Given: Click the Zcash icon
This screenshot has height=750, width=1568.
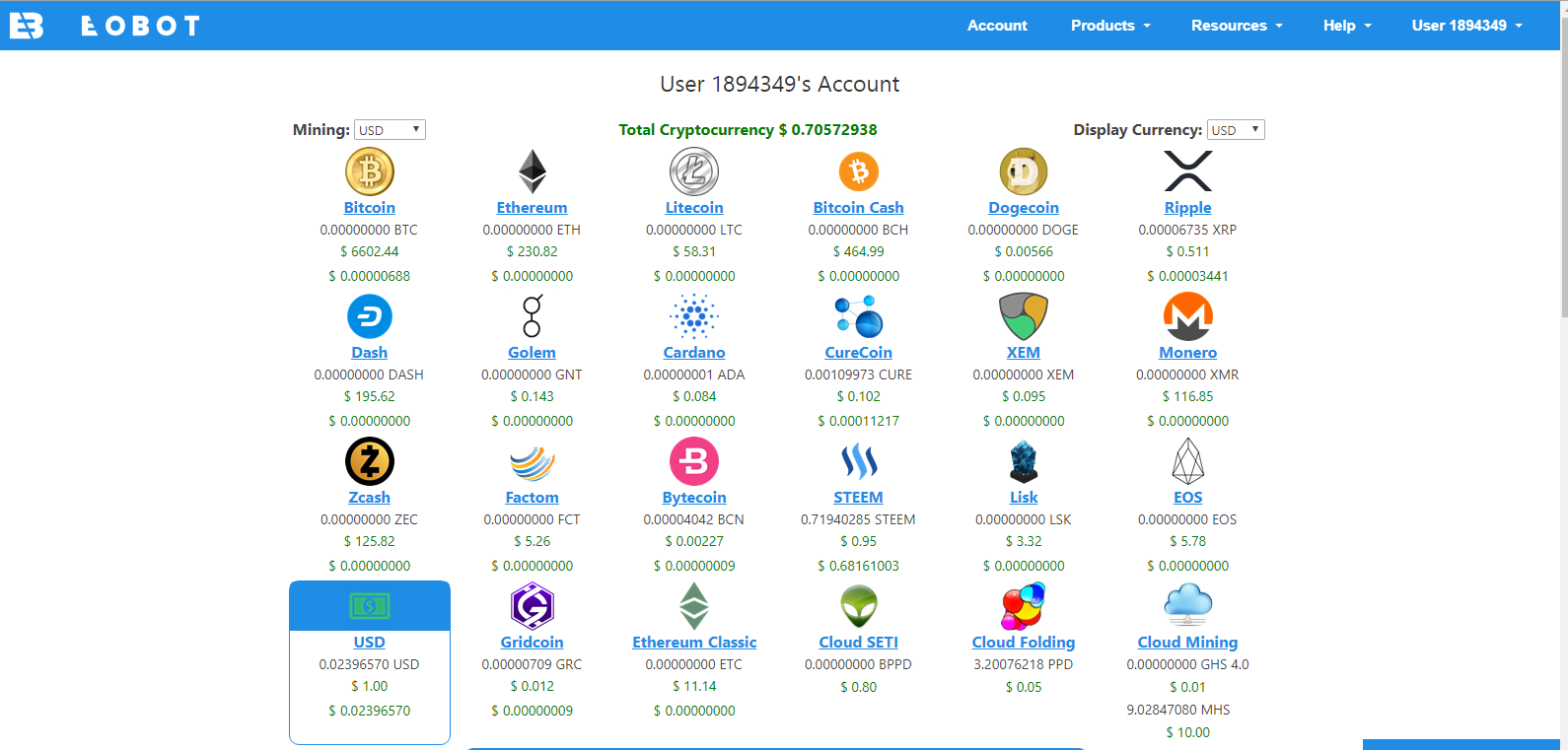Looking at the screenshot, I should [370, 461].
